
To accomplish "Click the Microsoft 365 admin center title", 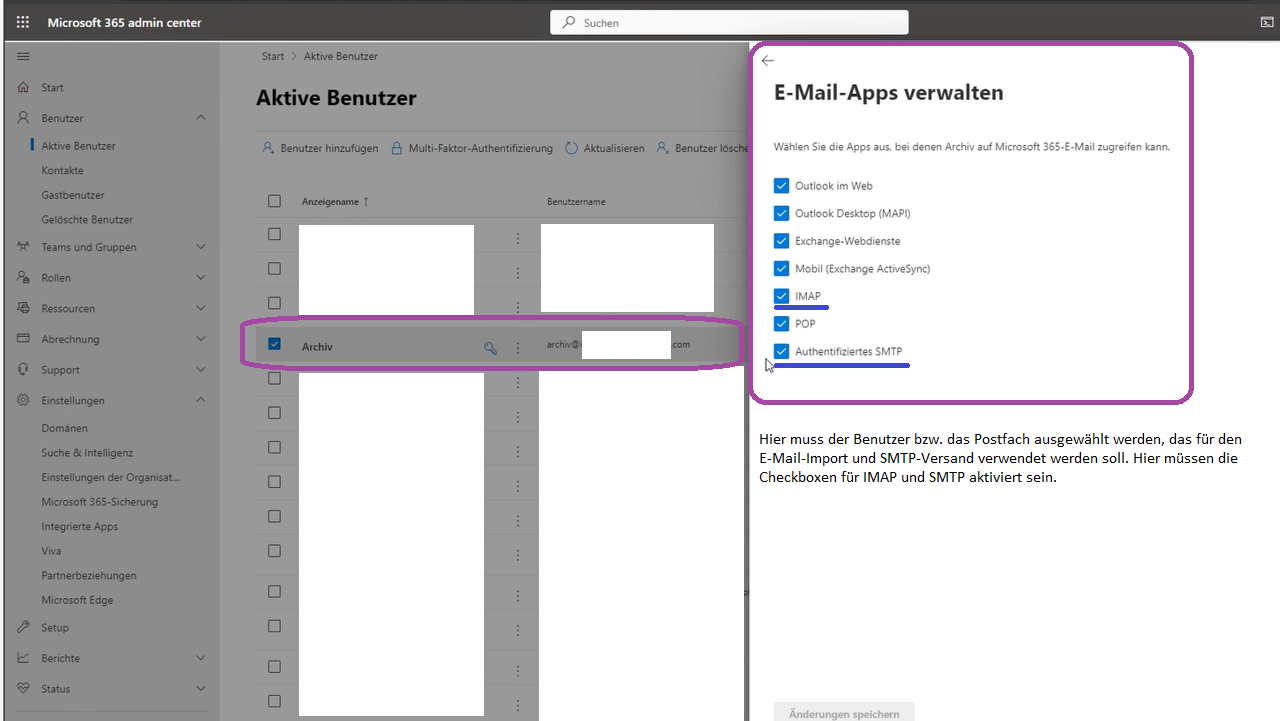I will click(124, 22).
